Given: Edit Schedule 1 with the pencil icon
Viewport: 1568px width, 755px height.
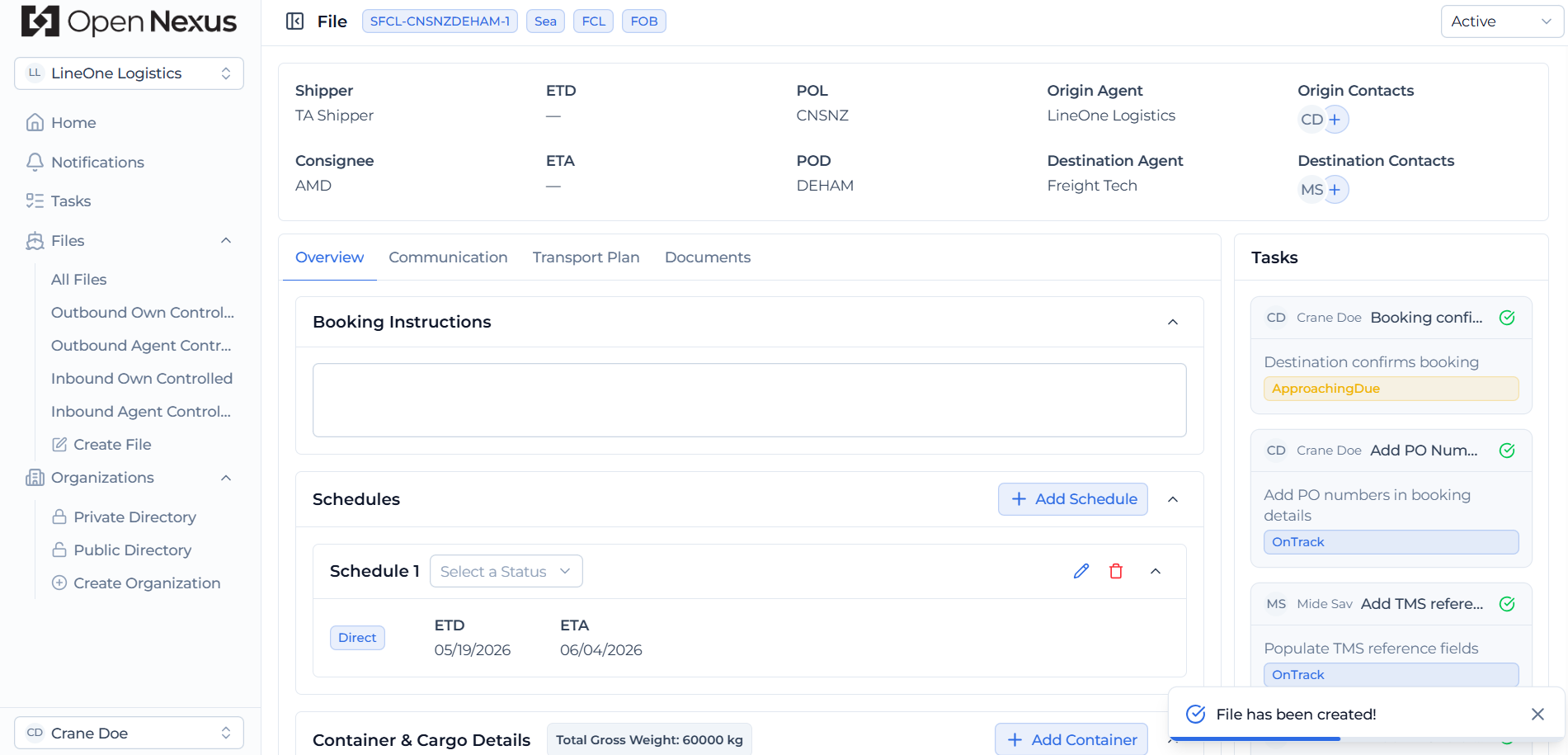Looking at the screenshot, I should pyautogui.click(x=1081, y=571).
